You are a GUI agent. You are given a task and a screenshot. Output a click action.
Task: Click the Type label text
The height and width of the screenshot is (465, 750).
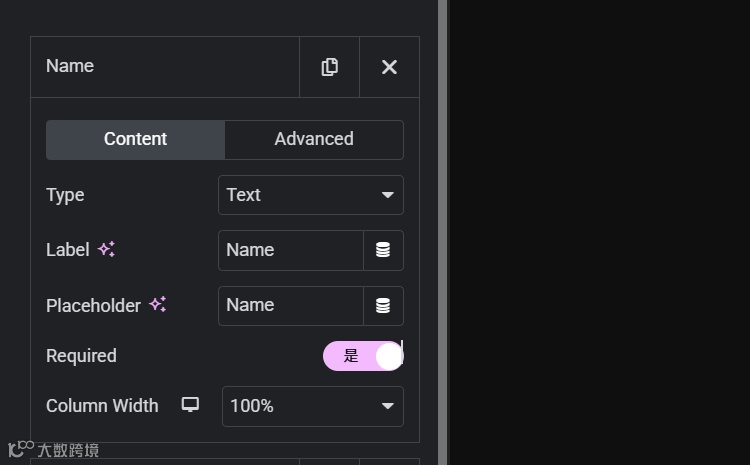[65, 195]
